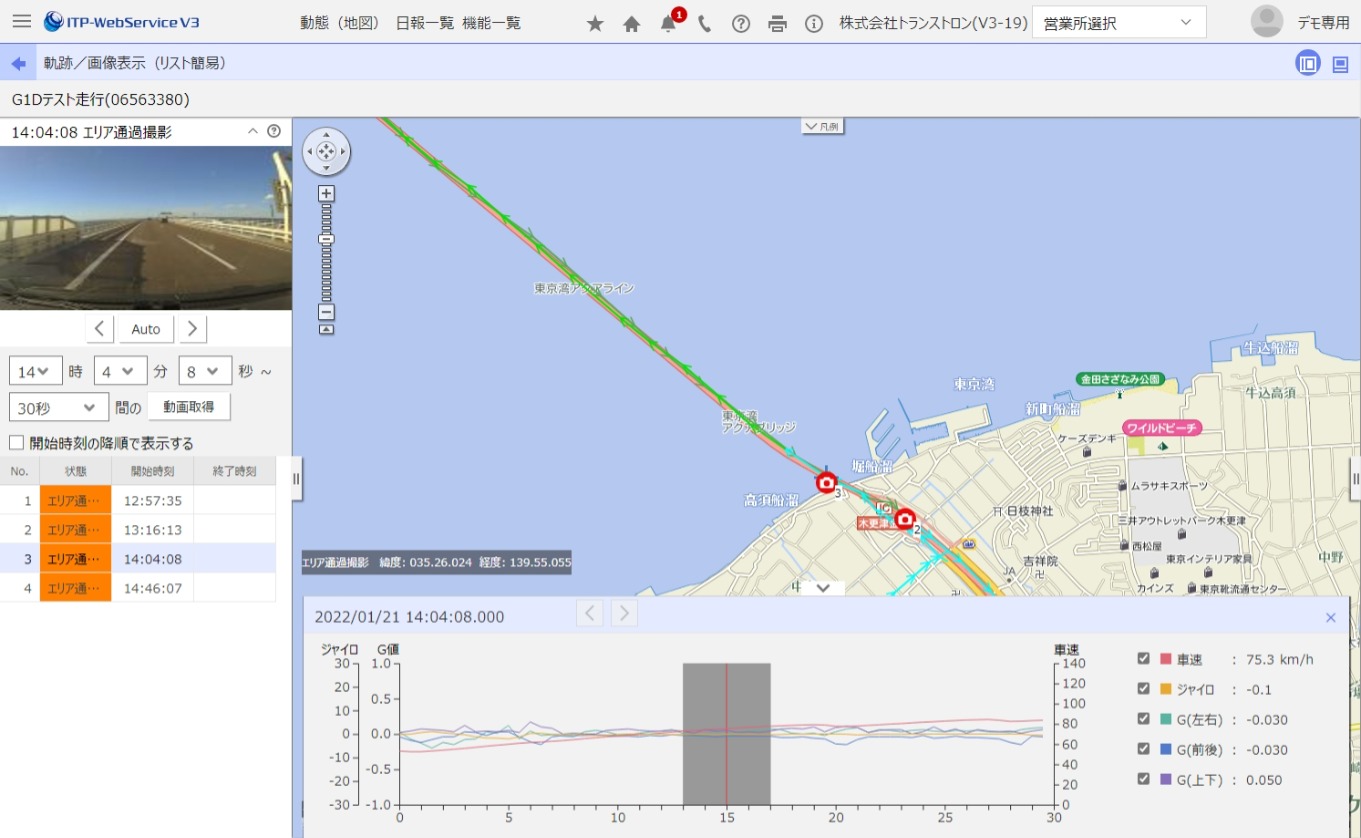Viewport: 1361px width, 838px height.
Task: Show next image with right arrow
Action: [x=193, y=329]
